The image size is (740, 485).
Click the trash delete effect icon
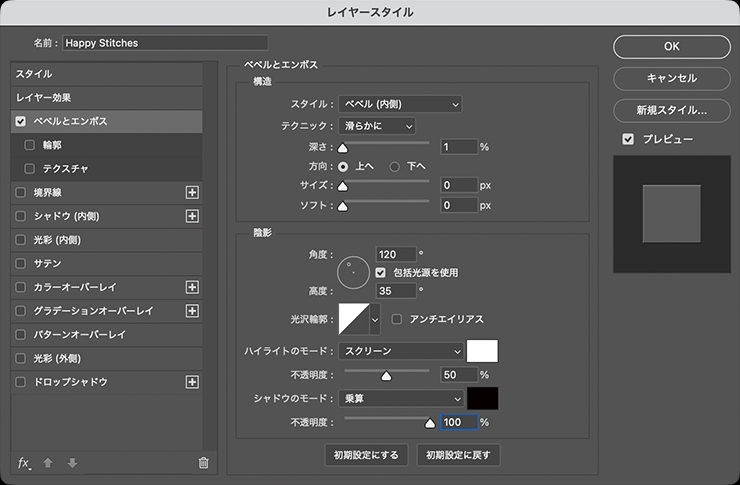click(204, 462)
